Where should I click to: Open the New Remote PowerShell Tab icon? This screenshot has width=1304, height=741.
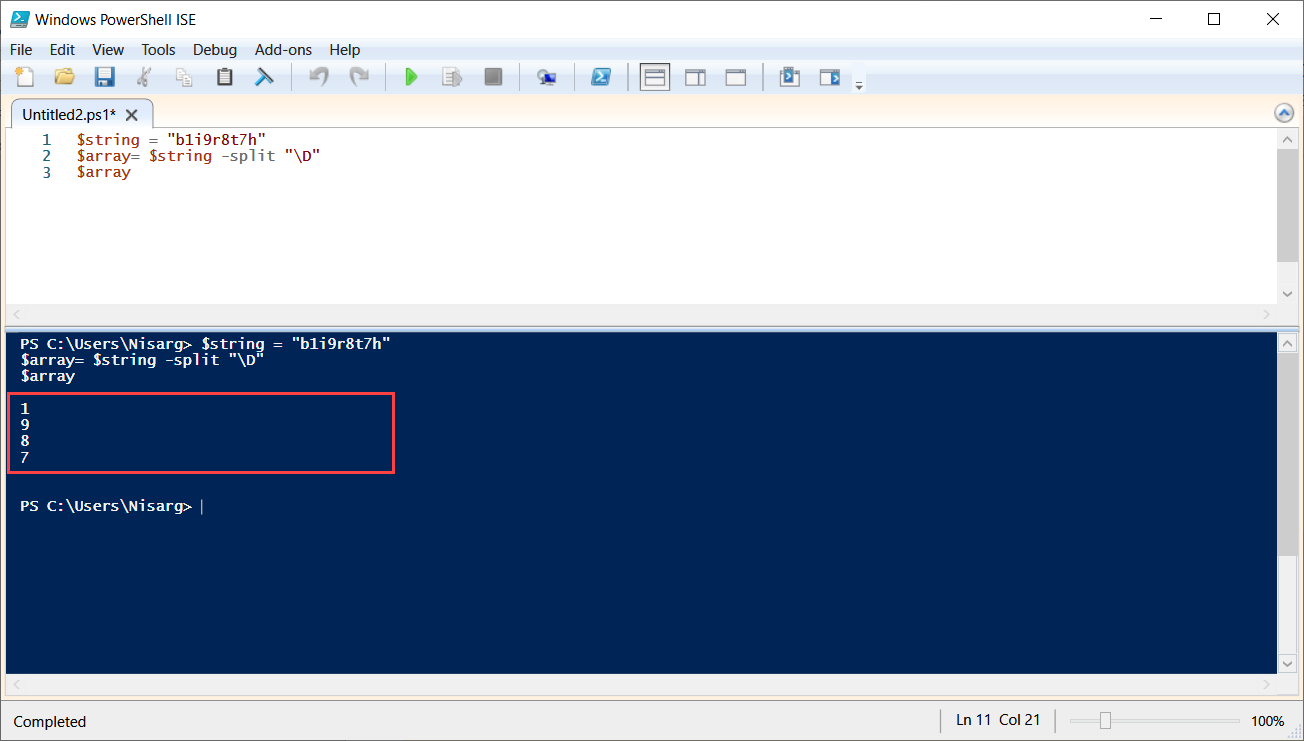tap(546, 76)
